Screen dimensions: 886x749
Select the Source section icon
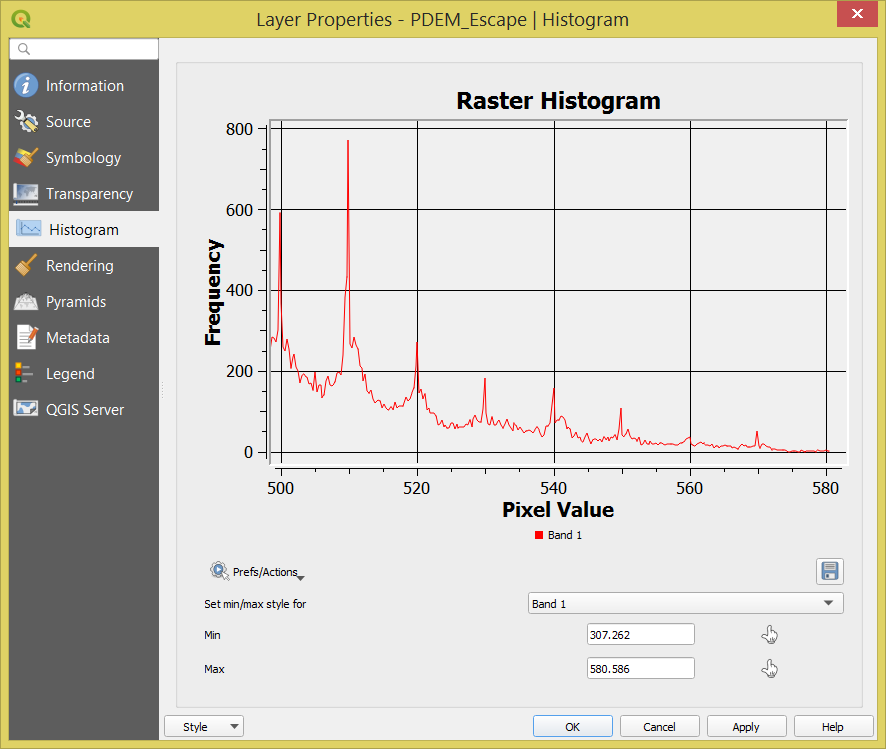click(25, 121)
